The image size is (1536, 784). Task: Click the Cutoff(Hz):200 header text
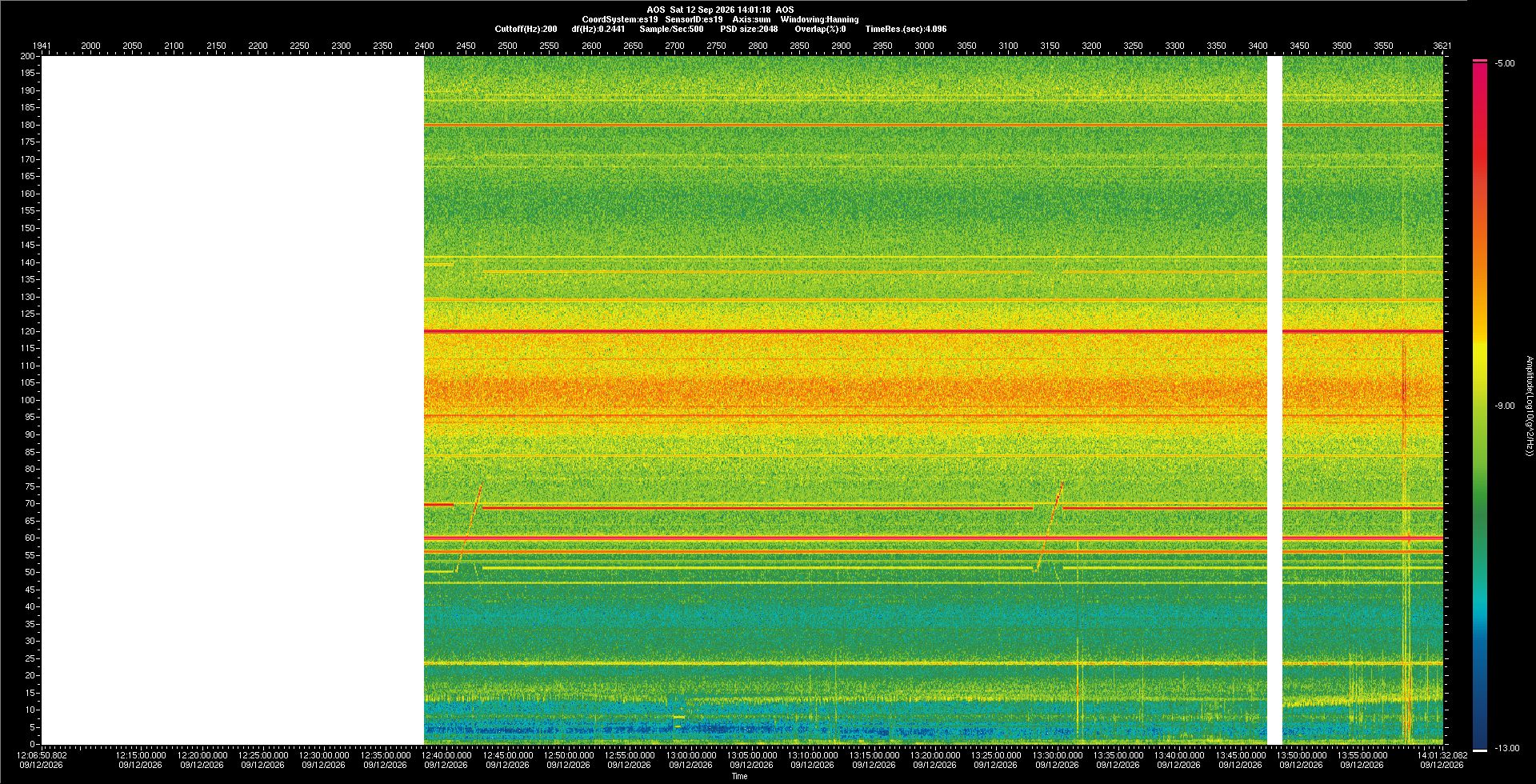[x=526, y=29]
